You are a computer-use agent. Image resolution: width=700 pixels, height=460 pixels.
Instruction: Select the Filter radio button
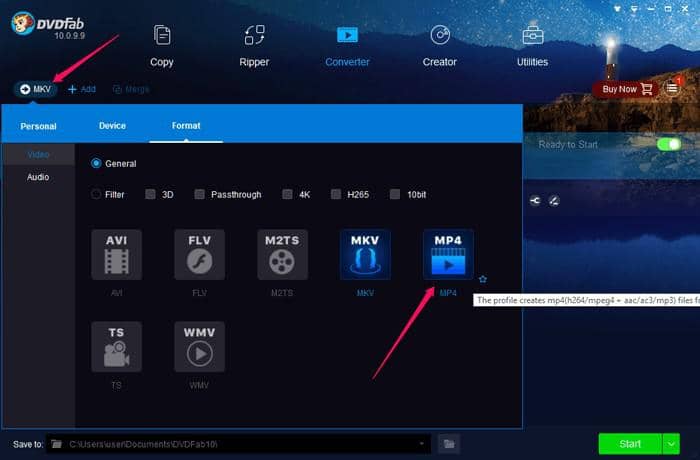coord(97,194)
